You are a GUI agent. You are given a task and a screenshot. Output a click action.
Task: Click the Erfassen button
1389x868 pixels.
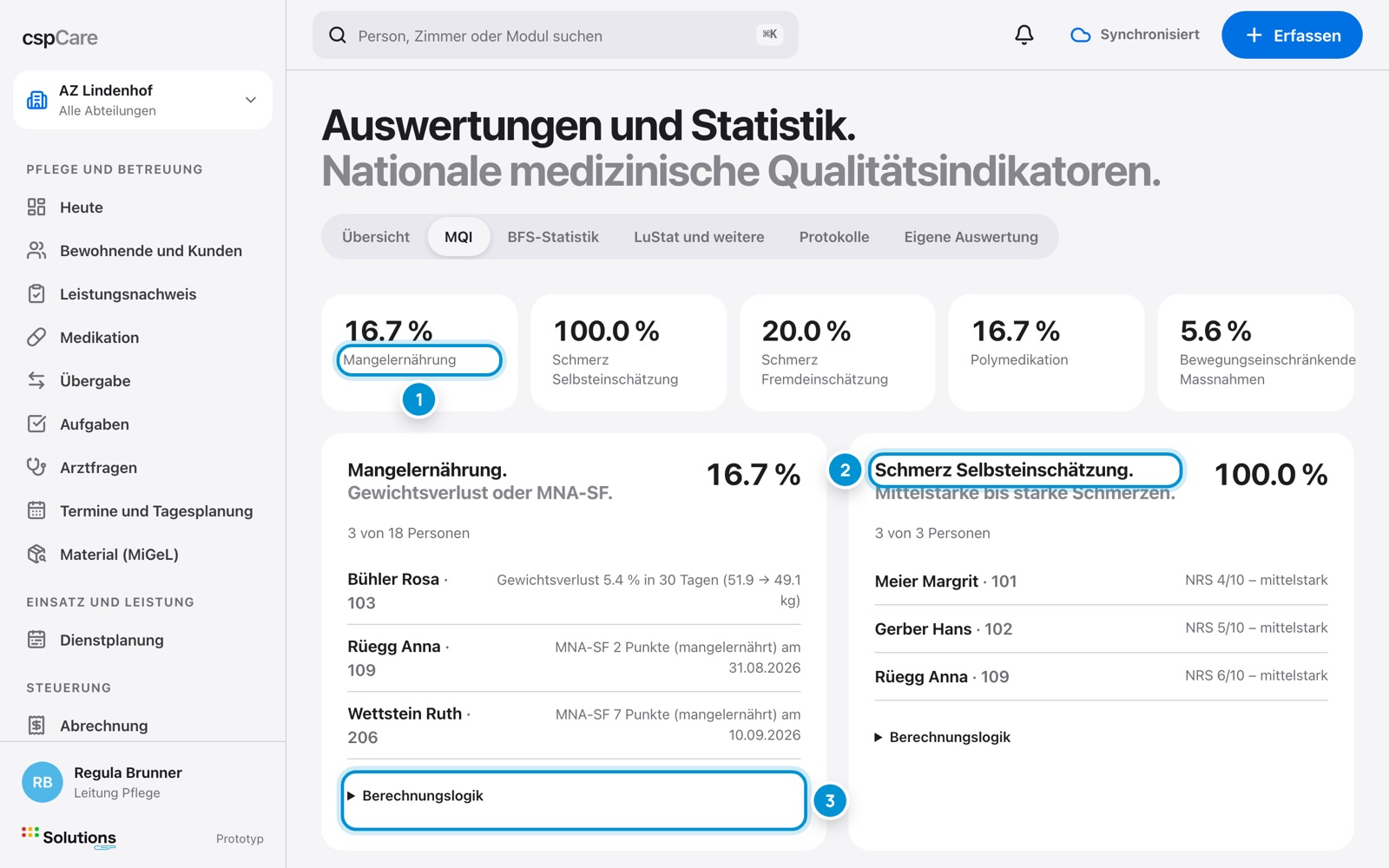1292,35
